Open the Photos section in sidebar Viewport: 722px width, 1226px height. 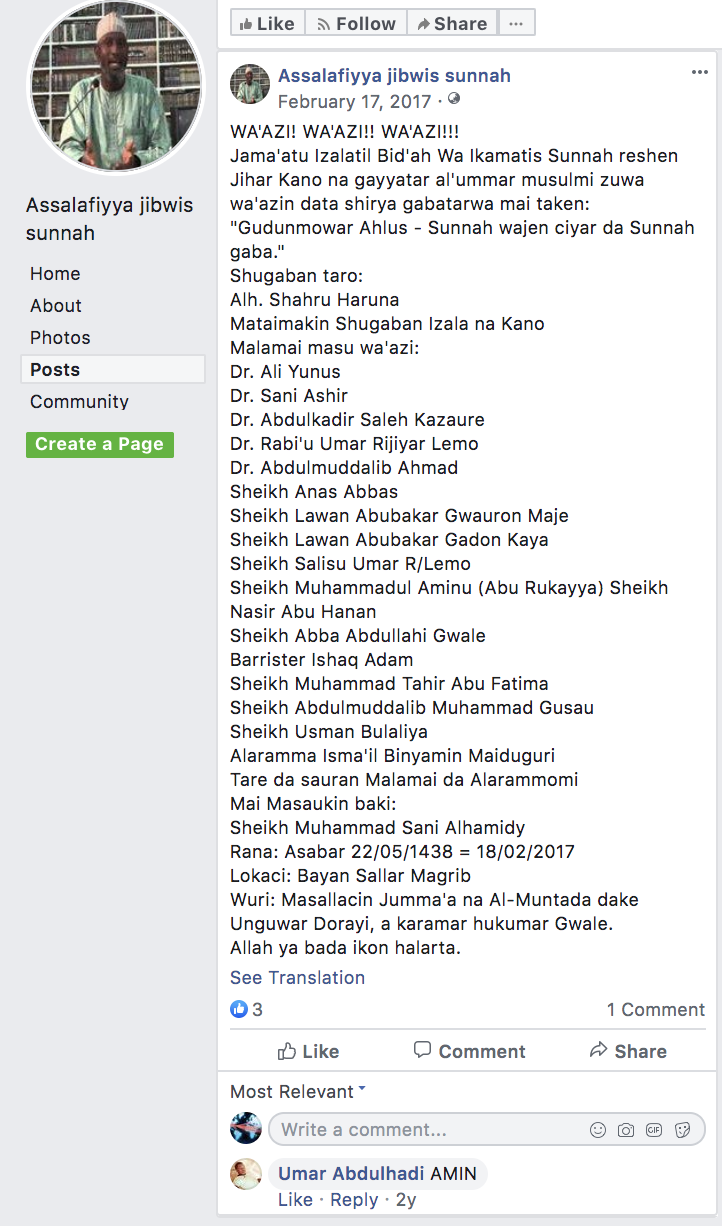[x=60, y=337]
